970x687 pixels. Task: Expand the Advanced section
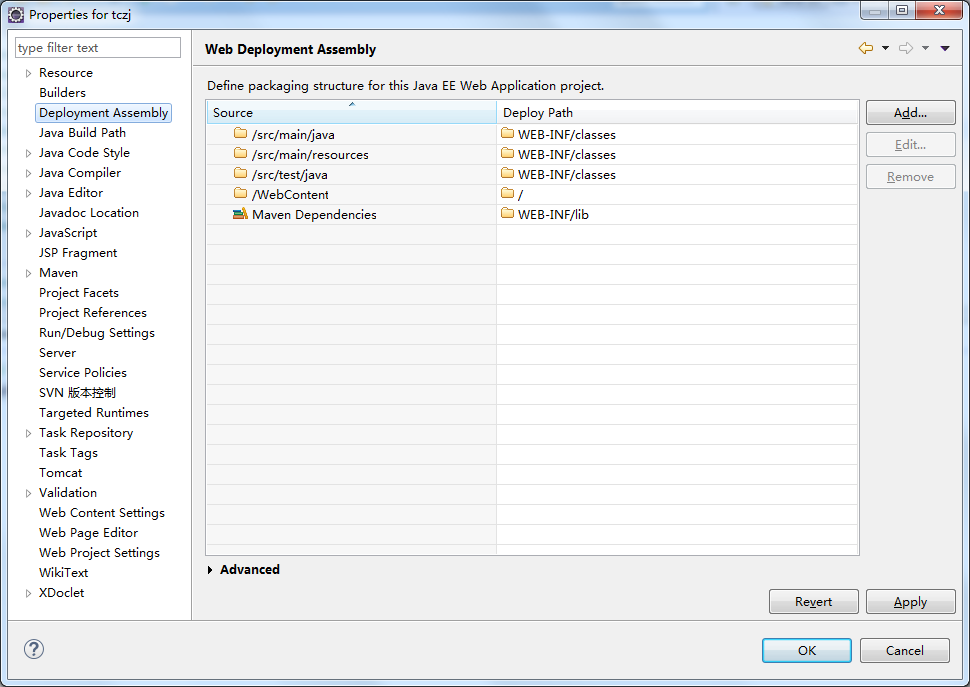(210, 570)
